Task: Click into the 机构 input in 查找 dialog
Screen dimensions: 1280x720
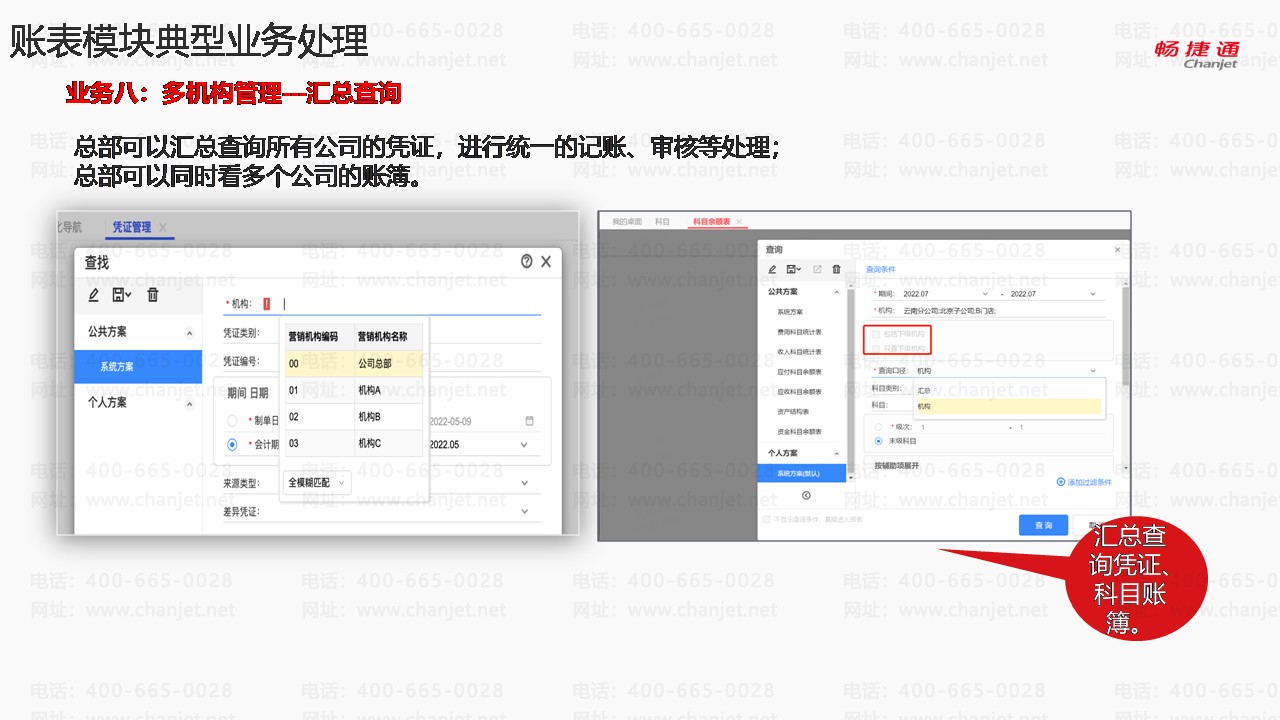Action: point(410,304)
